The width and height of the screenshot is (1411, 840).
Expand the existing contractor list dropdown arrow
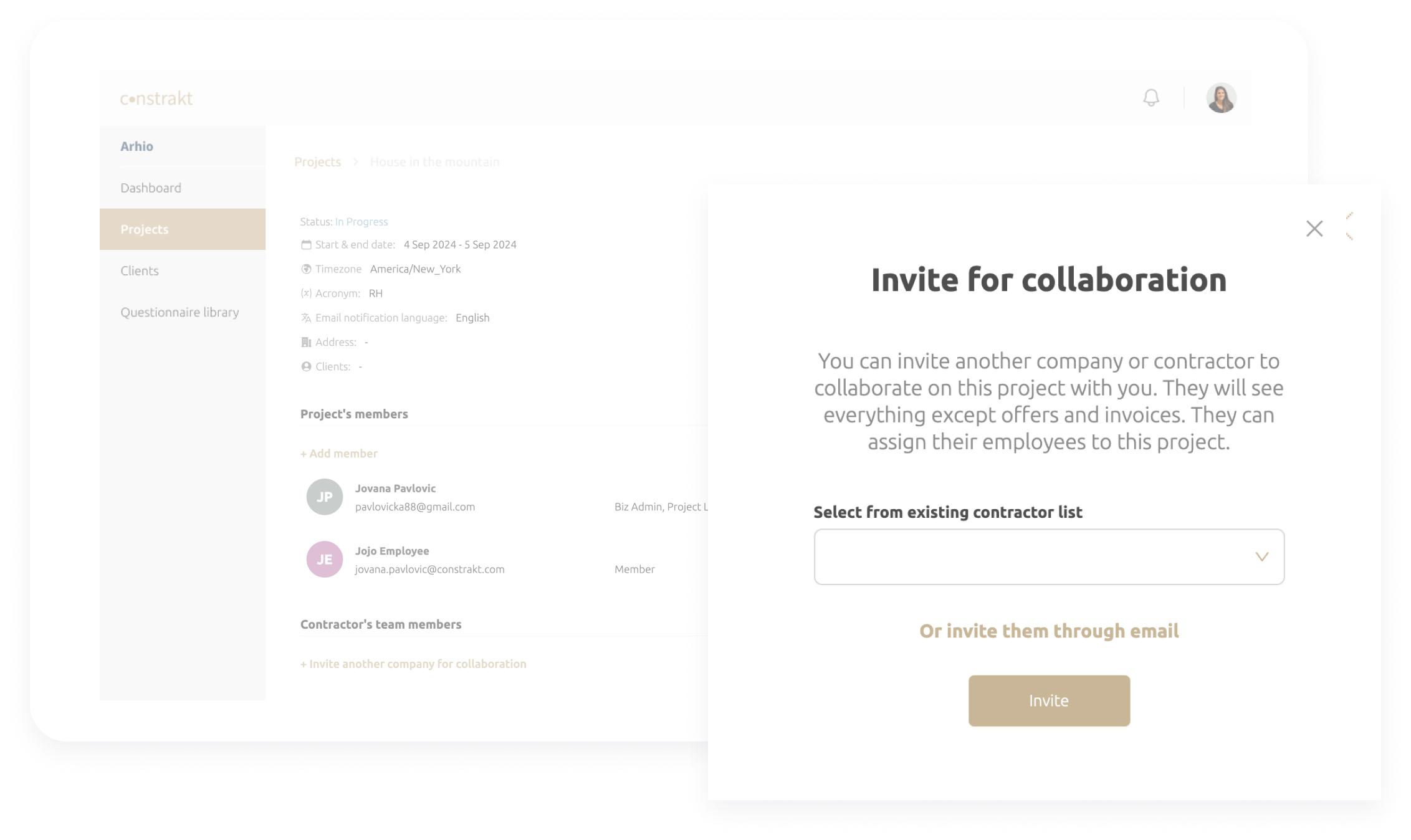tap(1261, 556)
